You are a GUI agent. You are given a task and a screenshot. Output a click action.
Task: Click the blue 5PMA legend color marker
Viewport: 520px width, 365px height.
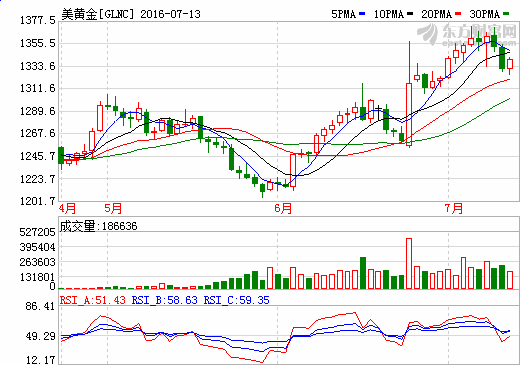pyautogui.click(x=362, y=14)
